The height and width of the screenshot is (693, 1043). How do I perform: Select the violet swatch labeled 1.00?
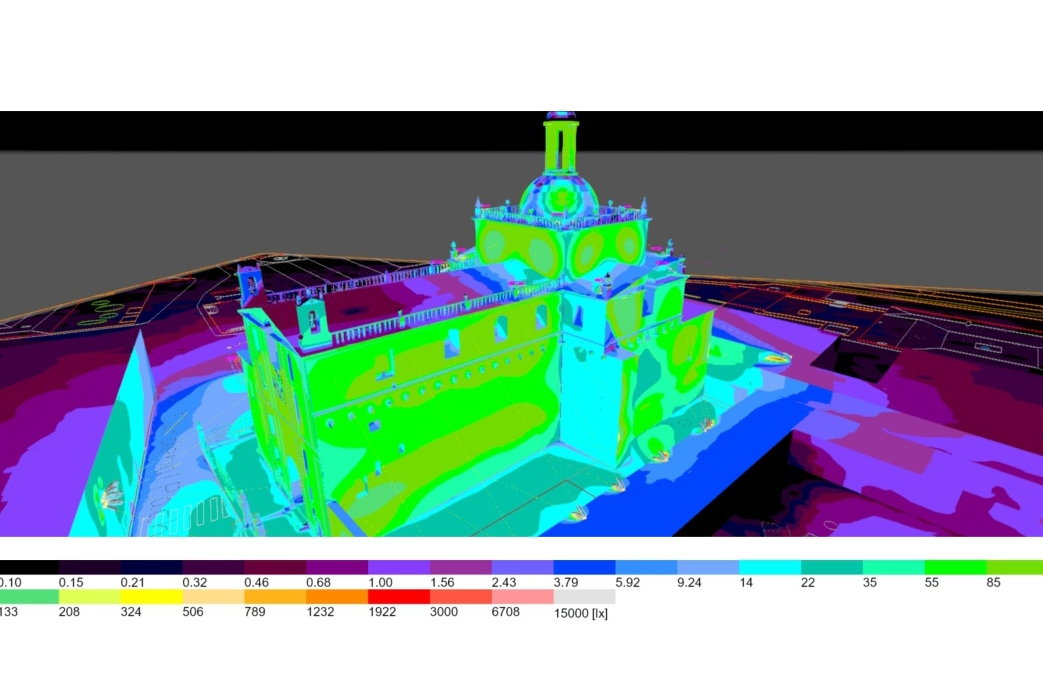399,567
